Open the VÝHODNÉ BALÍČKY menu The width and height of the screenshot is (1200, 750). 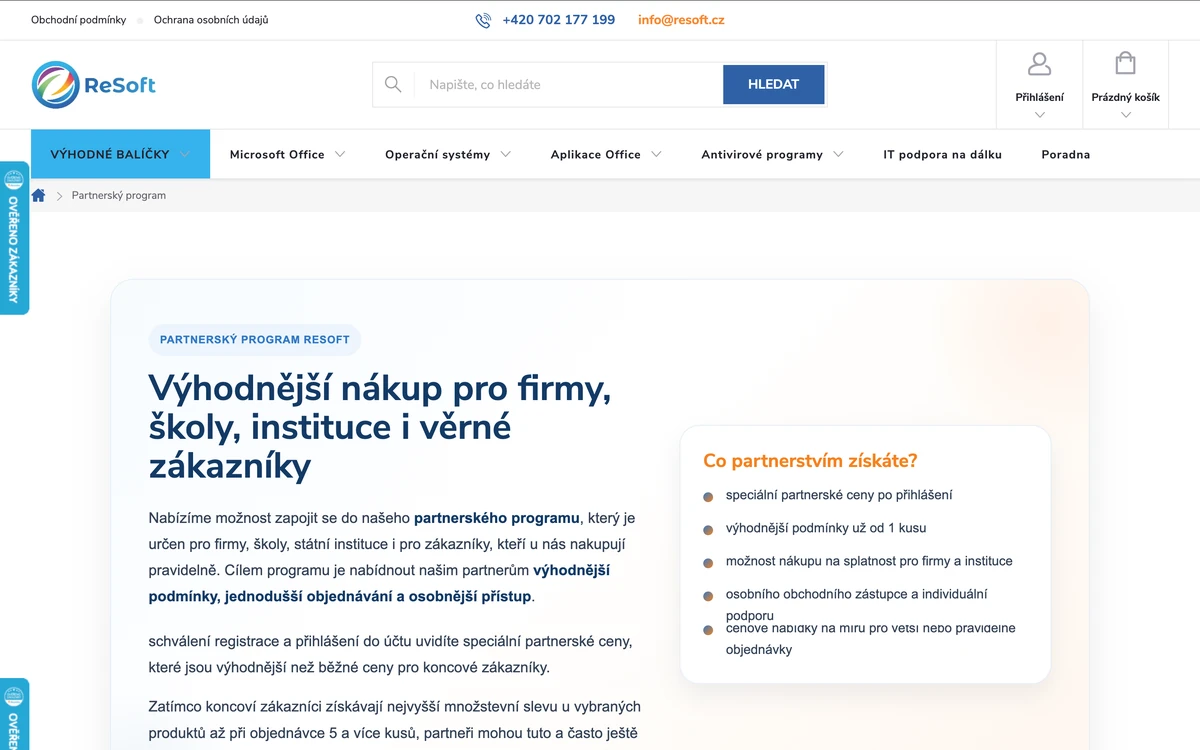pyautogui.click(x=120, y=154)
